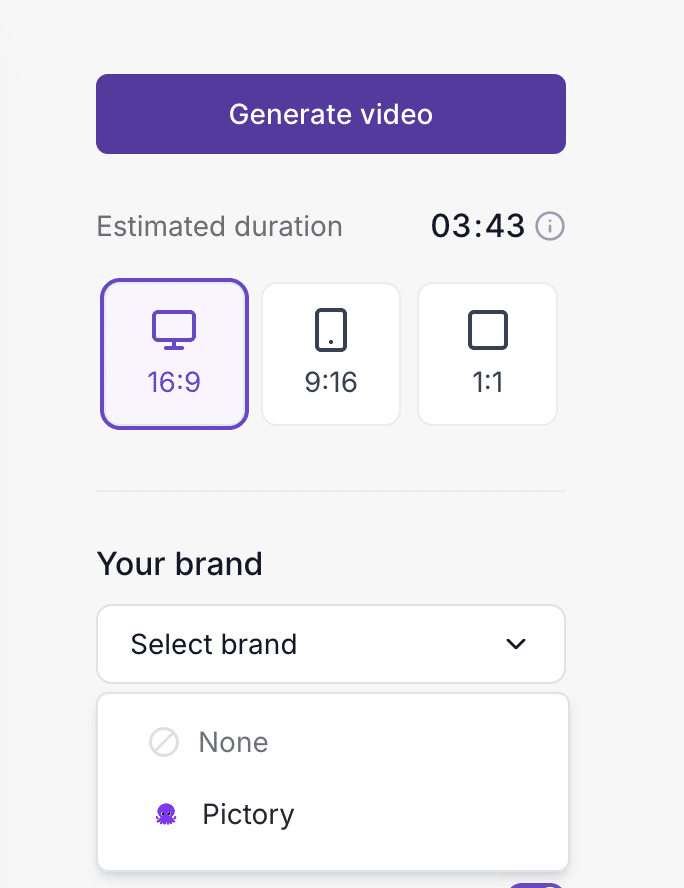The width and height of the screenshot is (684, 888).
Task: Click the purple Pictory octopus logo icon
Action: coord(166,815)
